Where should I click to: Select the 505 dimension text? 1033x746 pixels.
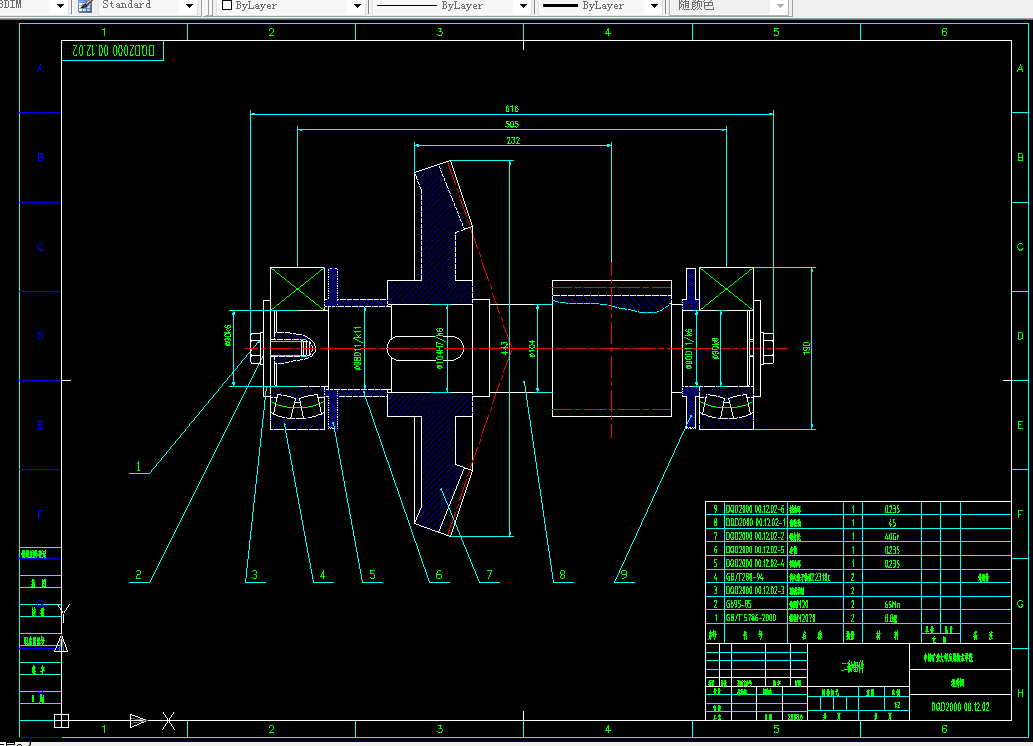[x=512, y=125]
